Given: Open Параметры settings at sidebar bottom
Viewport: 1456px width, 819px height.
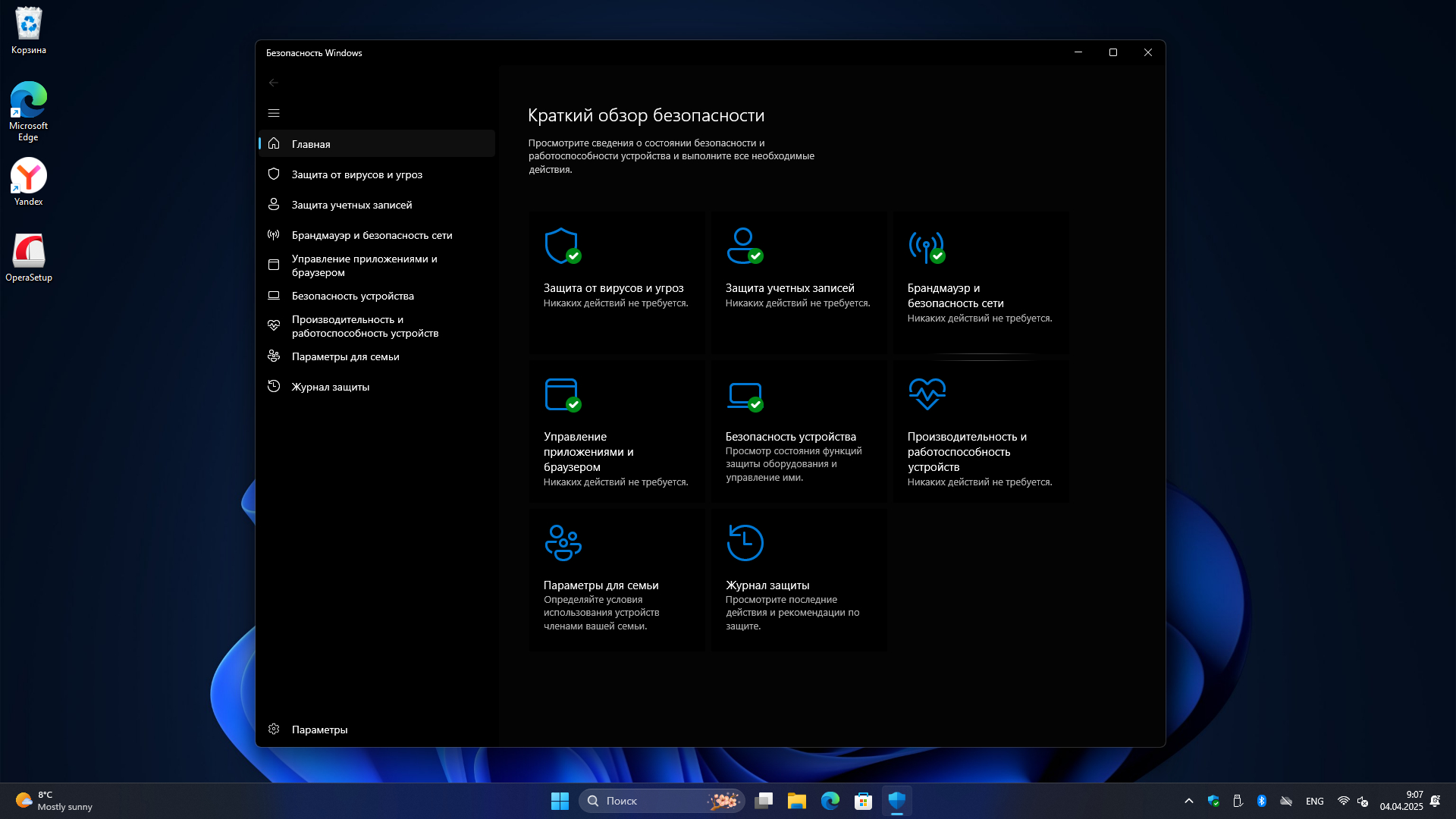Looking at the screenshot, I should tap(318, 730).
